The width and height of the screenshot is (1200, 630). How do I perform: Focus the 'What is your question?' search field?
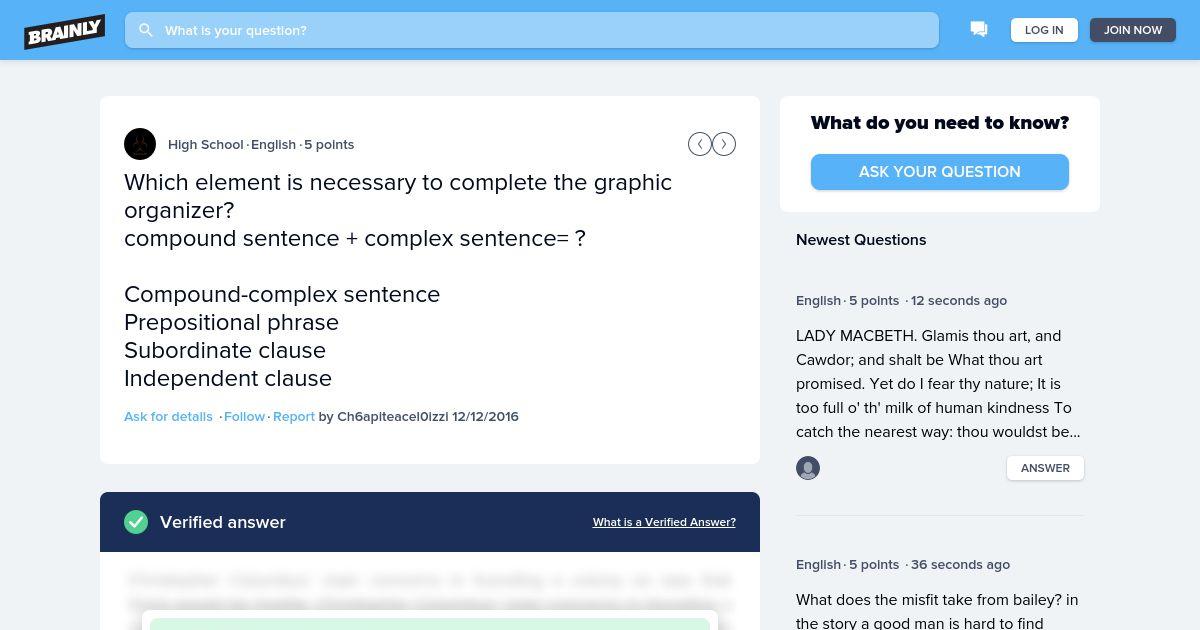[532, 30]
